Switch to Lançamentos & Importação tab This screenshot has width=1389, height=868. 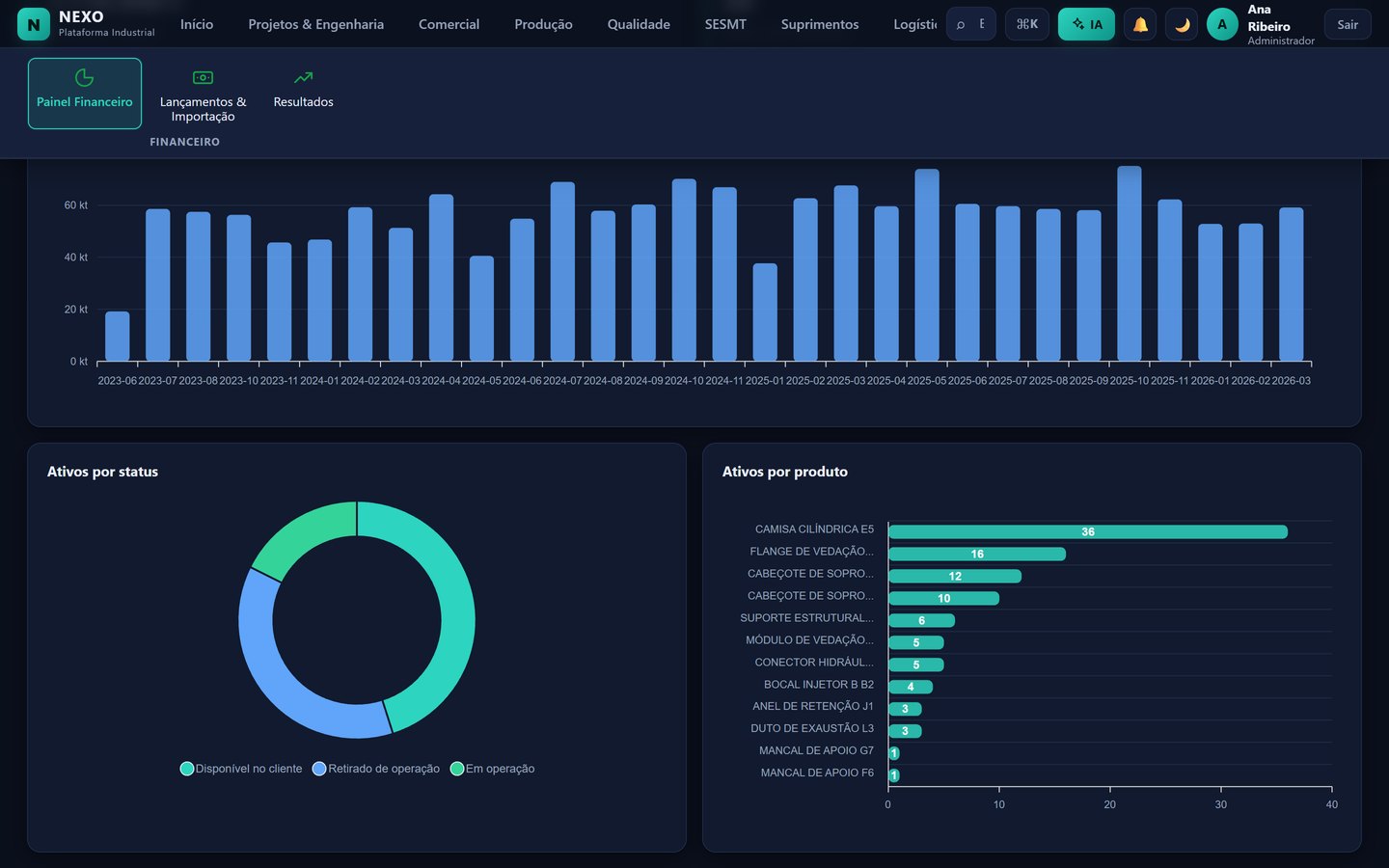[x=203, y=94]
